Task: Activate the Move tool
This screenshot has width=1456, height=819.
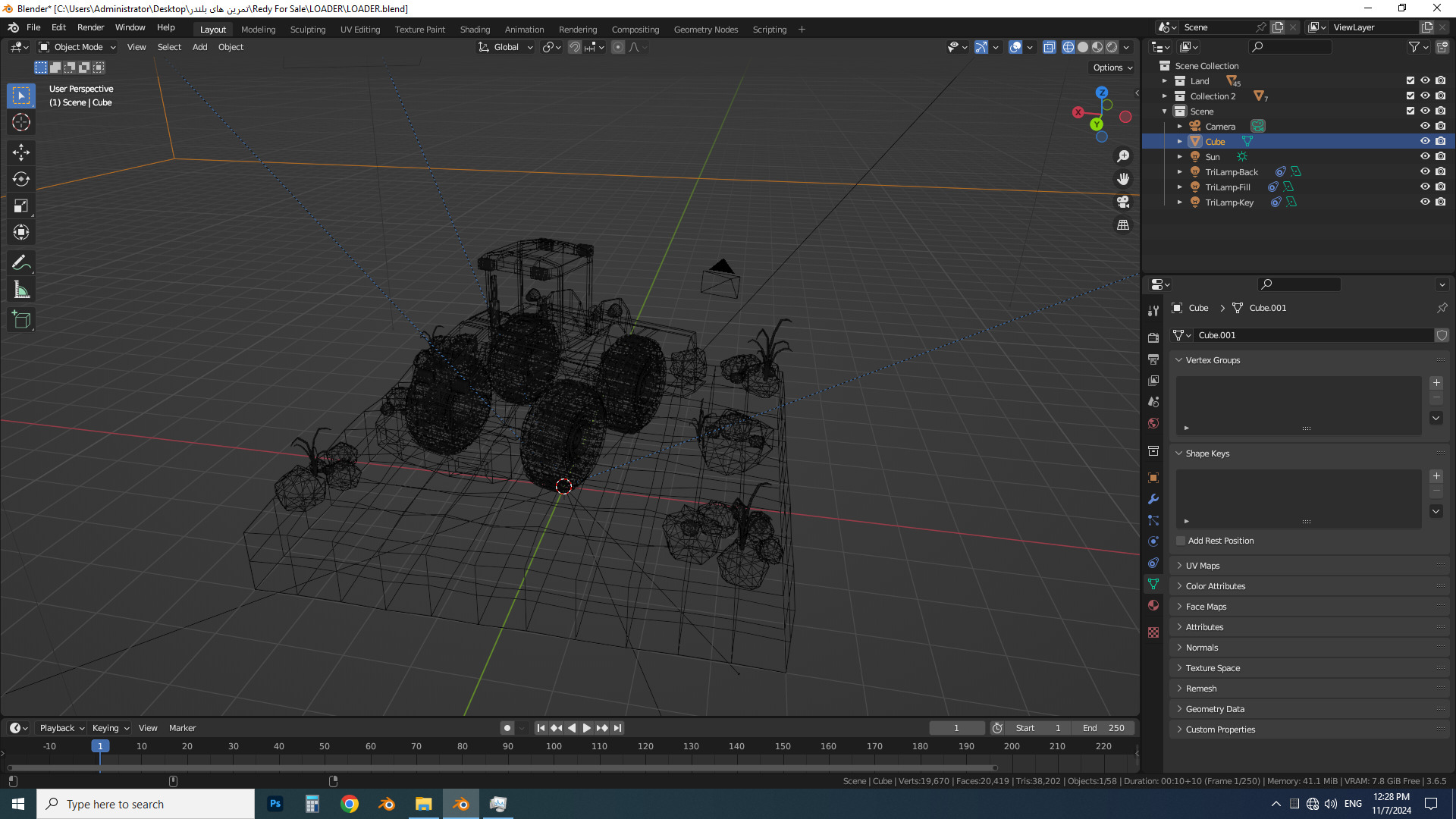Action: tap(21, 152)
